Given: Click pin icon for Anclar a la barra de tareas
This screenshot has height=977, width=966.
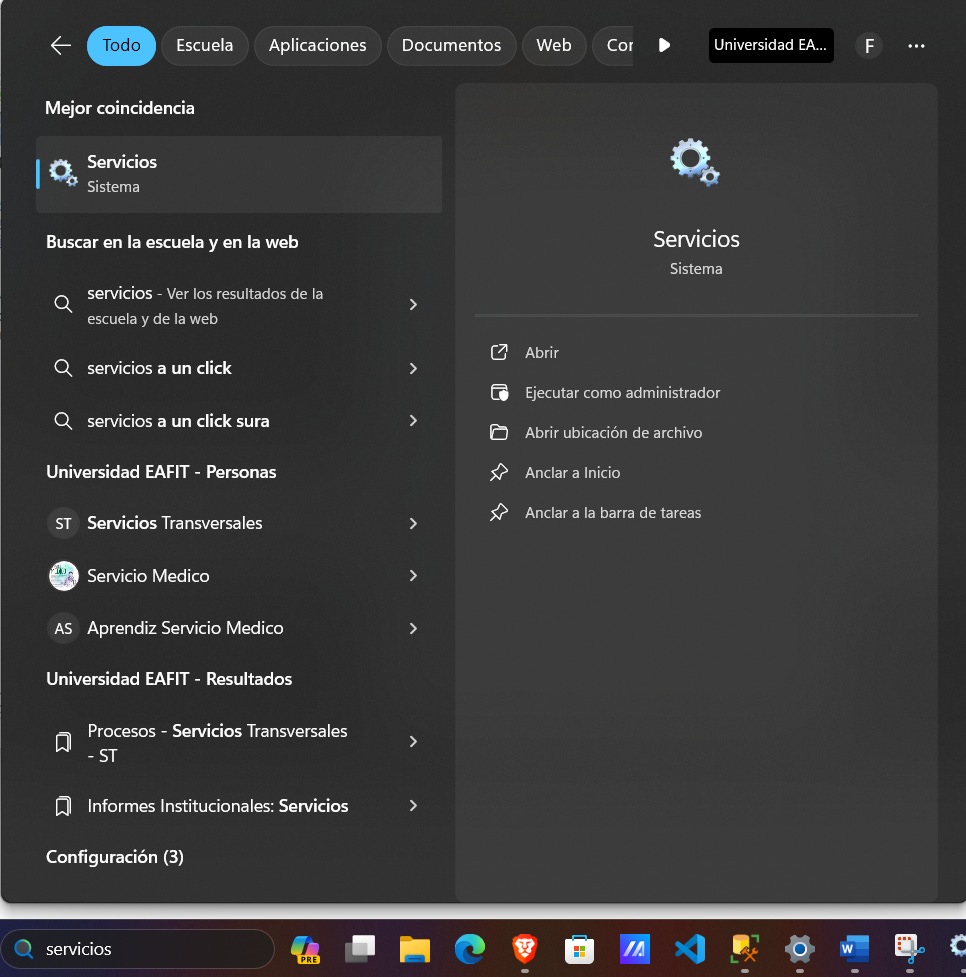Looking at the screenshot, I should (x=499, y=512).
